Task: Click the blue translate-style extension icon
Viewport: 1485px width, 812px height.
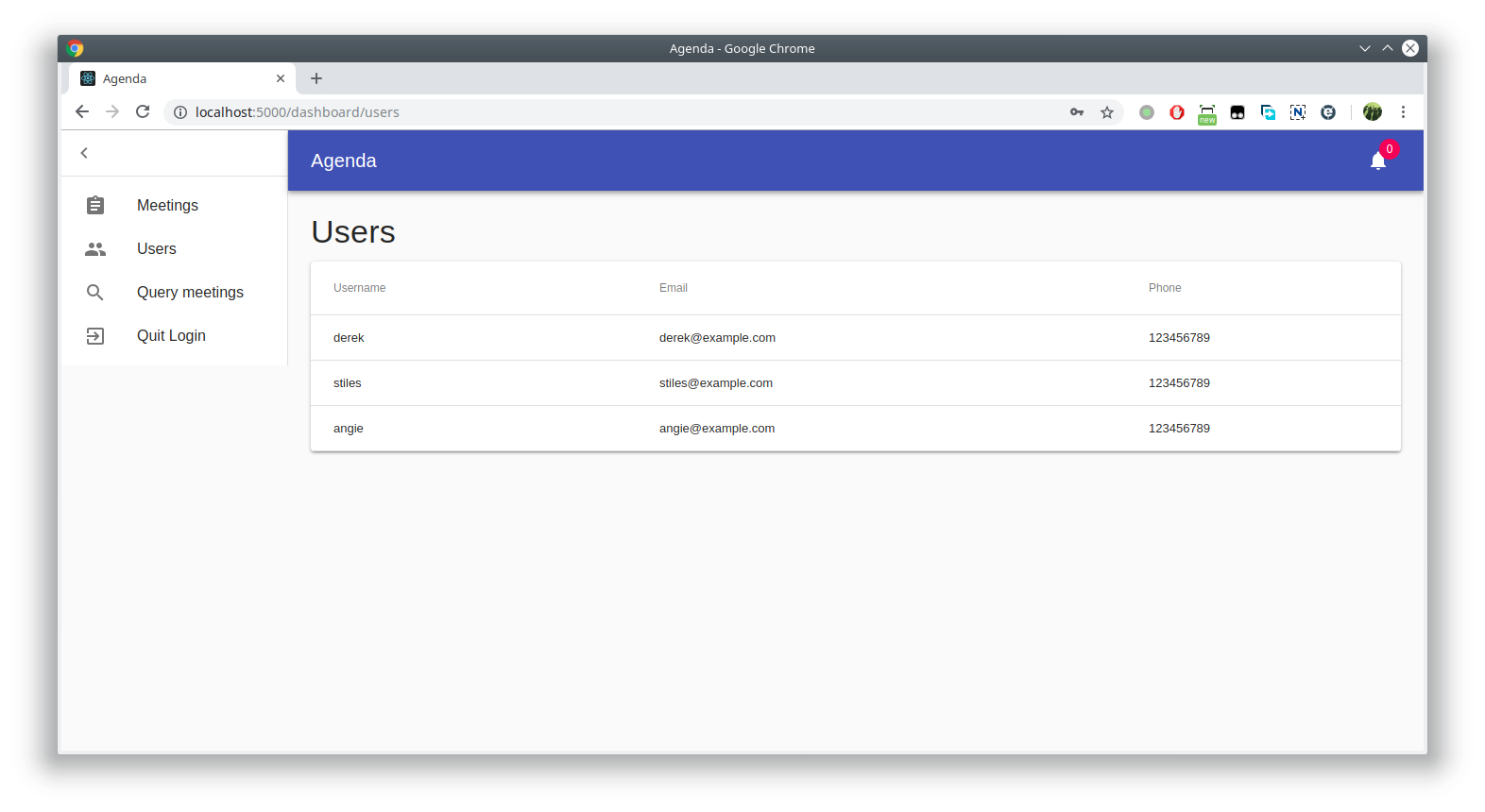Action: (x=1268, y=112)
